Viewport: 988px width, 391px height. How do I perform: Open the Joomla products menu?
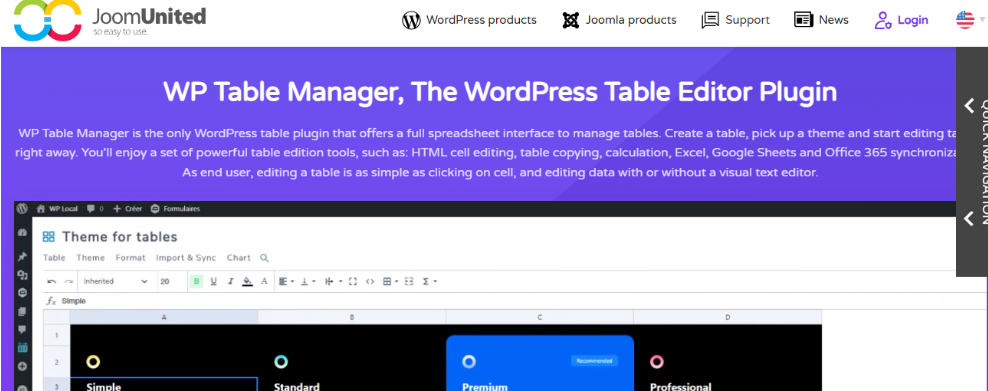tap(619, 20)
